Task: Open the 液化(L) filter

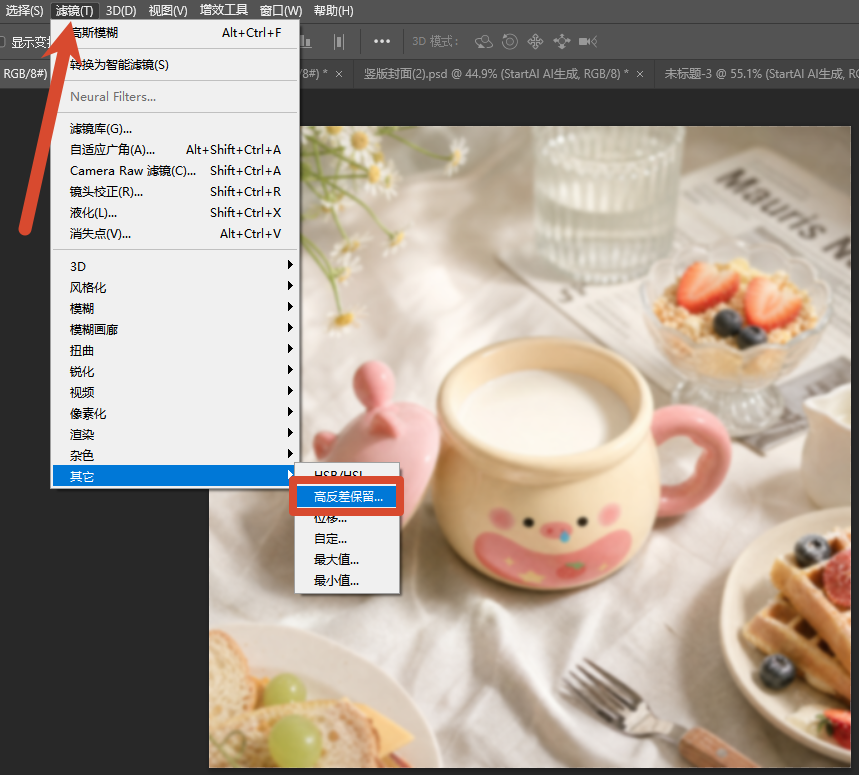Action: [176, 213]
